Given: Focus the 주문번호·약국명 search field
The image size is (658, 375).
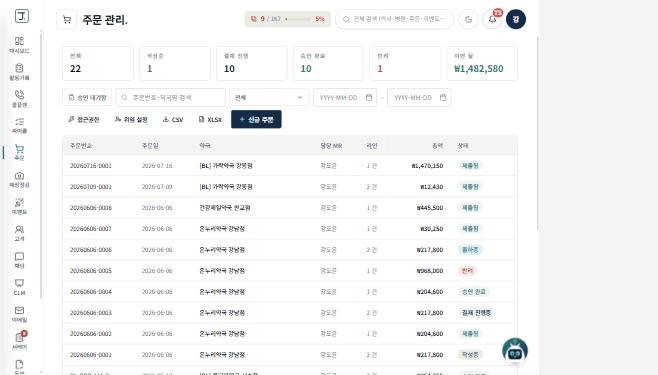Looking at the screenshot, I should 170,97.
